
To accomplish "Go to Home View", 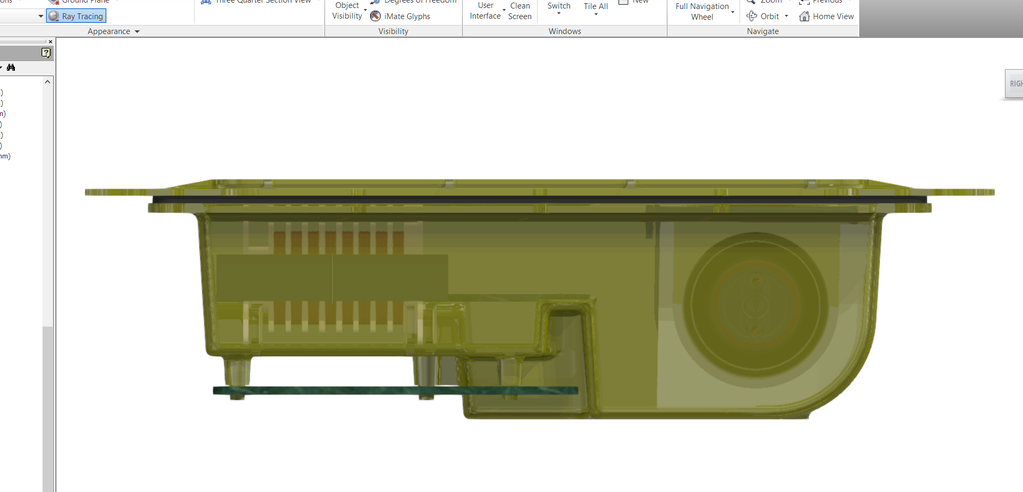I will [x=826, y=16].
